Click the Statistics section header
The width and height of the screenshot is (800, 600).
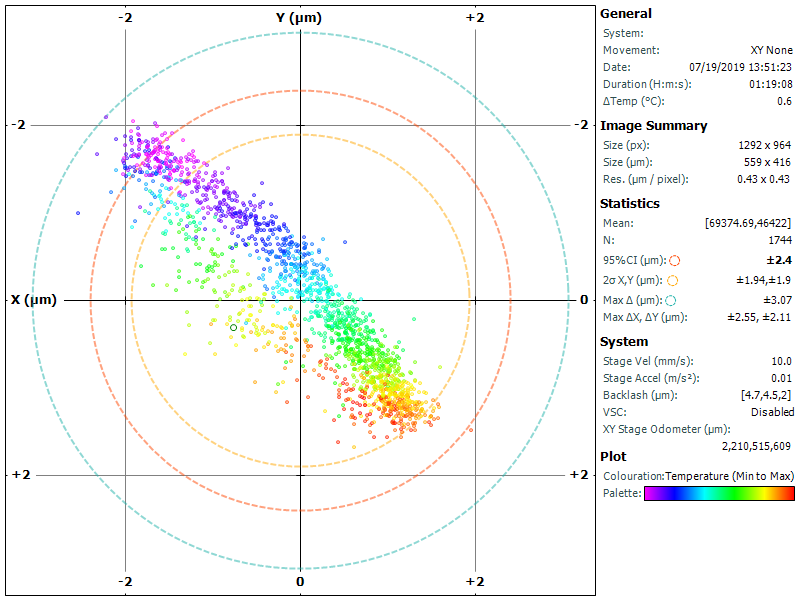pos(629,203)
